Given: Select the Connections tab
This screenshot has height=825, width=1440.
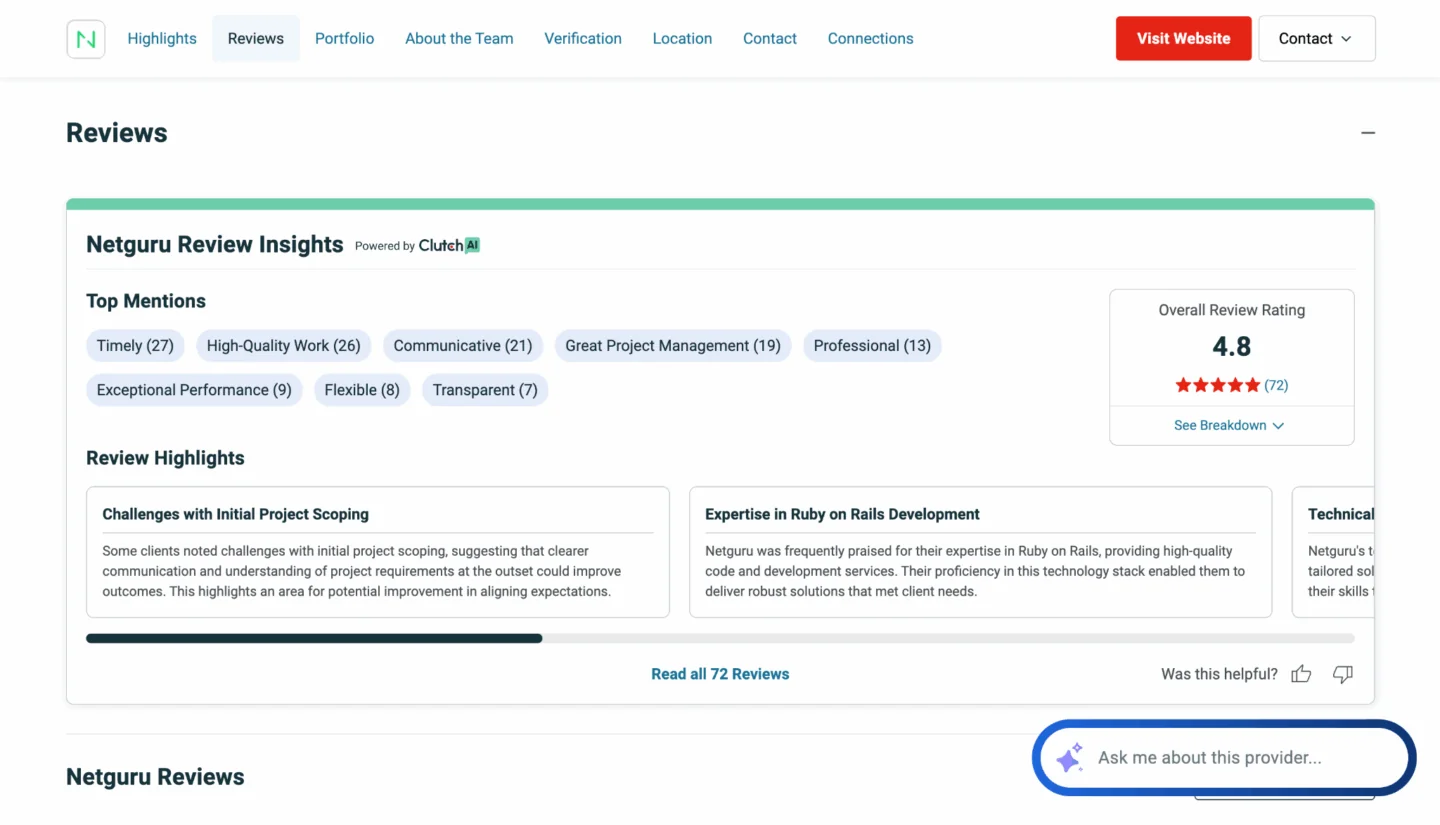Looking at the screenshot, I should point(870,38).
